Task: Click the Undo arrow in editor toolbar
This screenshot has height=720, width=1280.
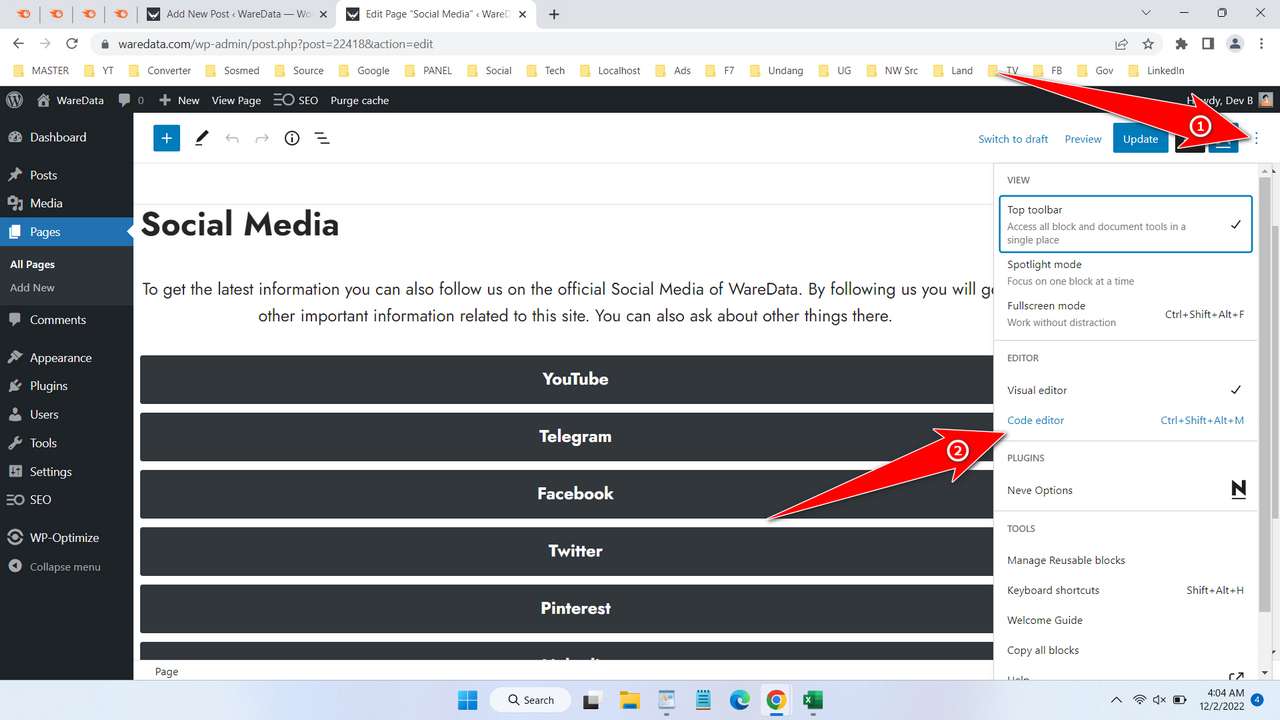Action: [232, 138]
